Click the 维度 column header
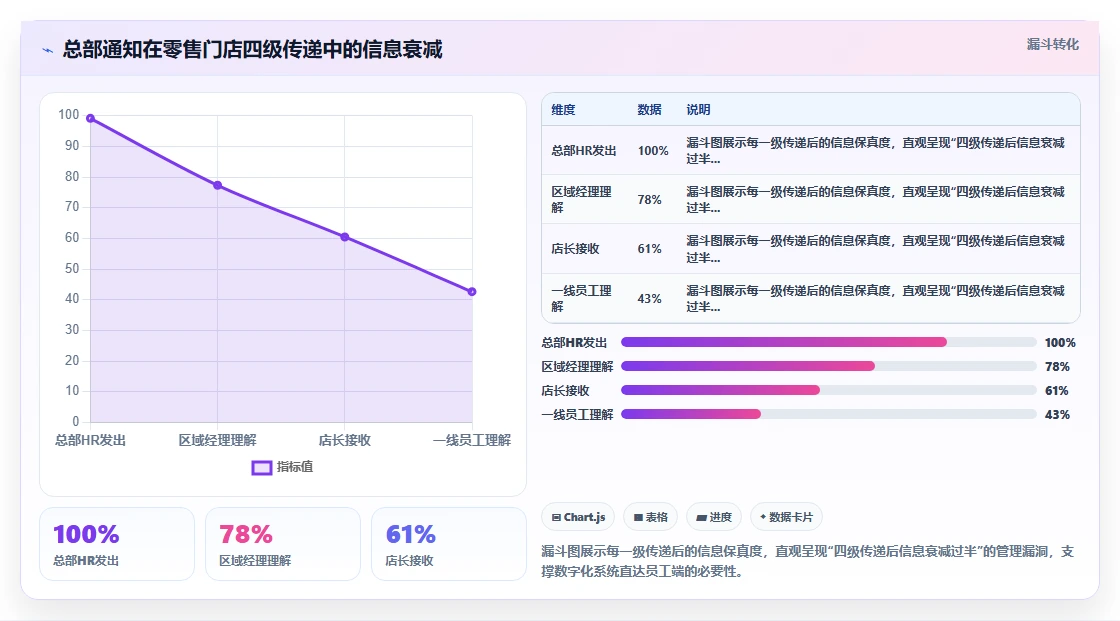The width and height of the screenshot is (1120, 621). (563, 109)
